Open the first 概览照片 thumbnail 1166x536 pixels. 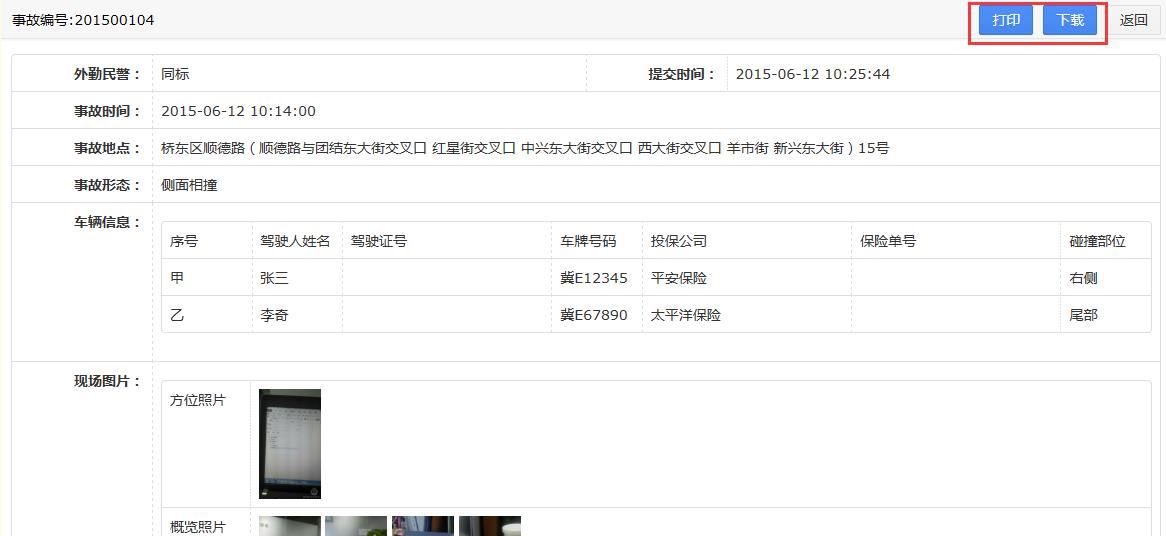tap(290, 526)
